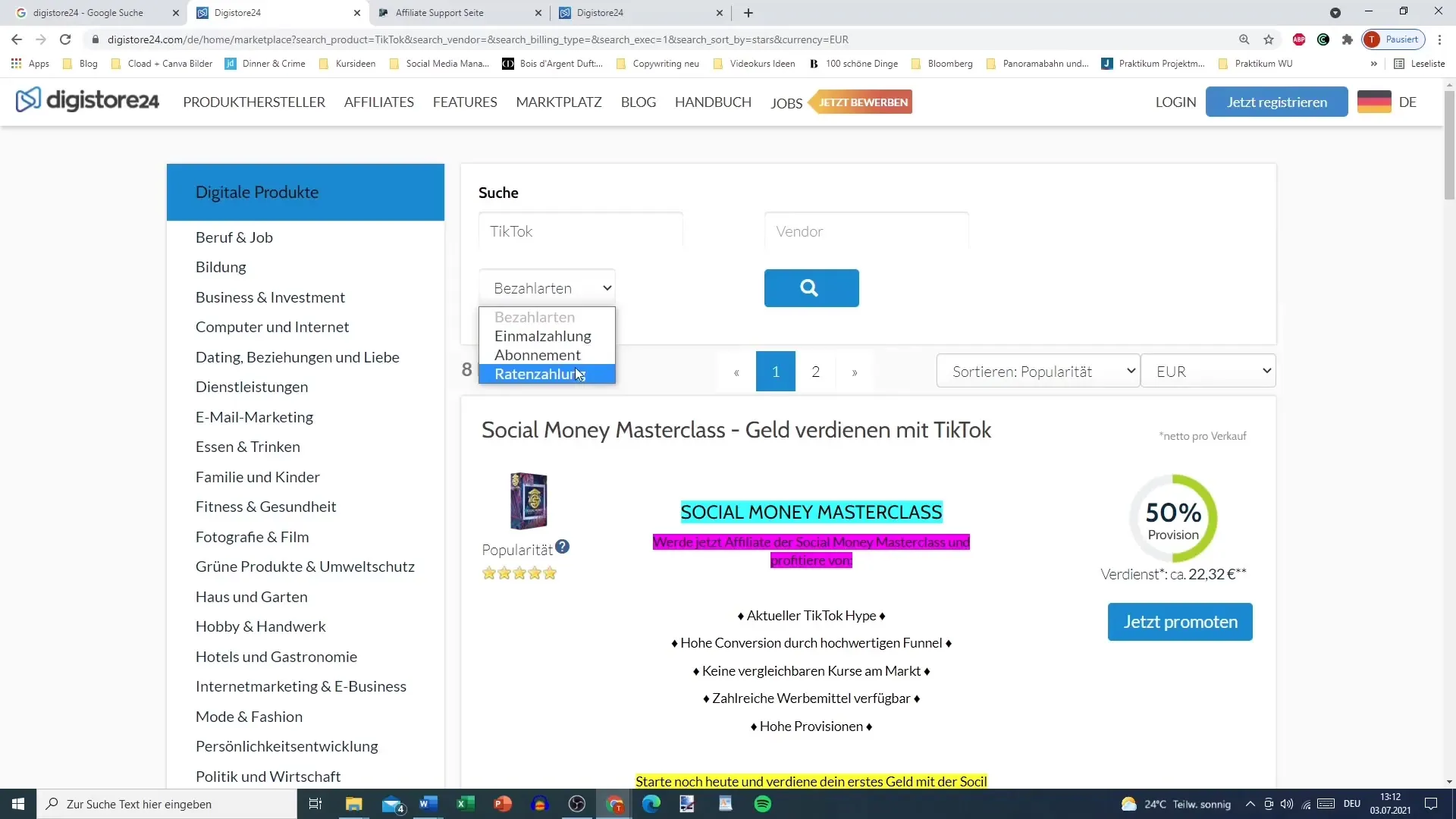Open the browser extensions puzzle icon
1456x819 pixels.
click(1348, 39)
